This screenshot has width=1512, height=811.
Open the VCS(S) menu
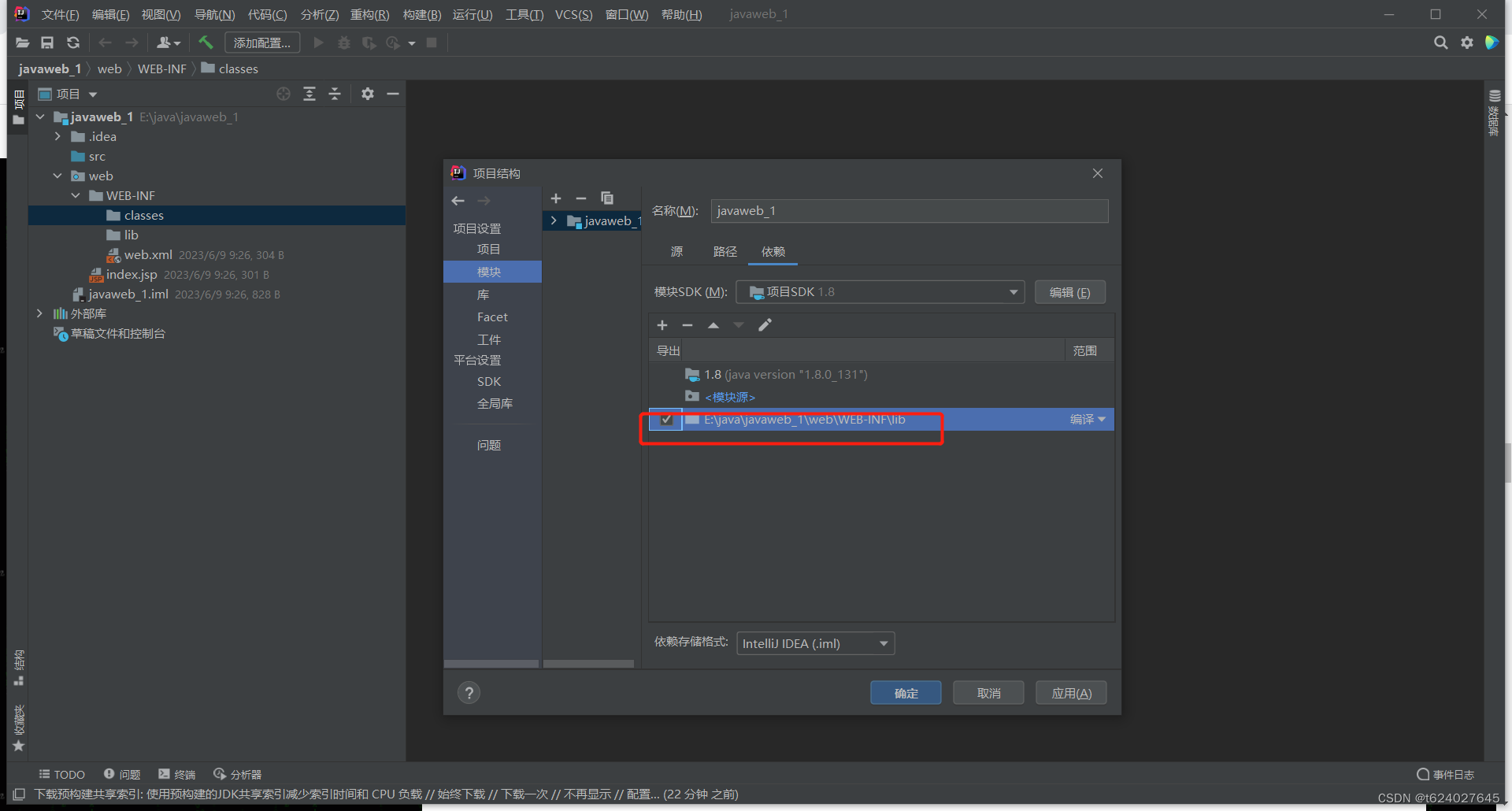pyautogui.click(x=573, y=15)
